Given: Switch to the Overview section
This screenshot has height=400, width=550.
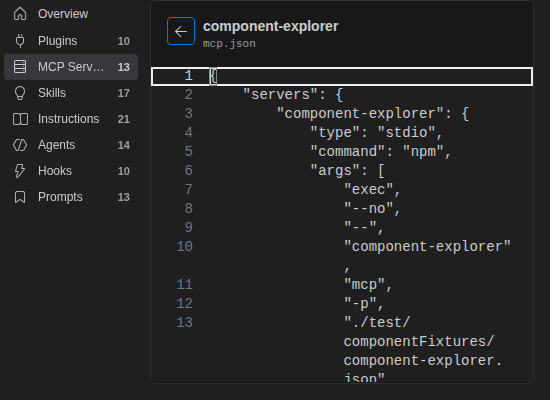Looking at the screenshot, I should [63, 14].
